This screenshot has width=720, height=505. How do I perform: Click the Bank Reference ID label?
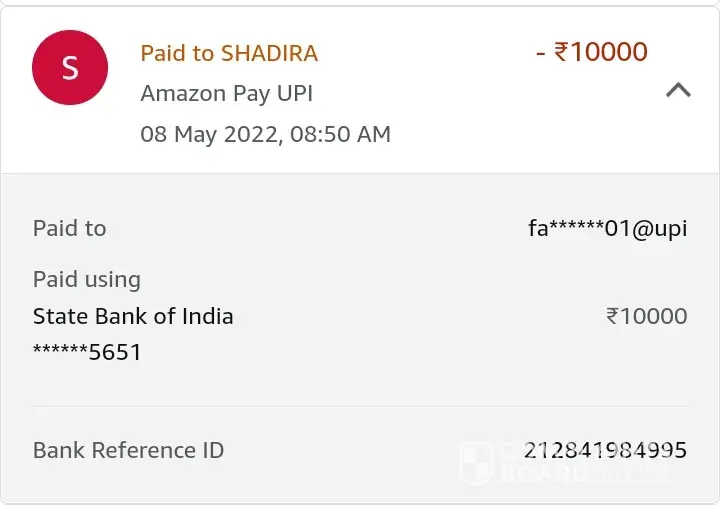click(128, 450)
